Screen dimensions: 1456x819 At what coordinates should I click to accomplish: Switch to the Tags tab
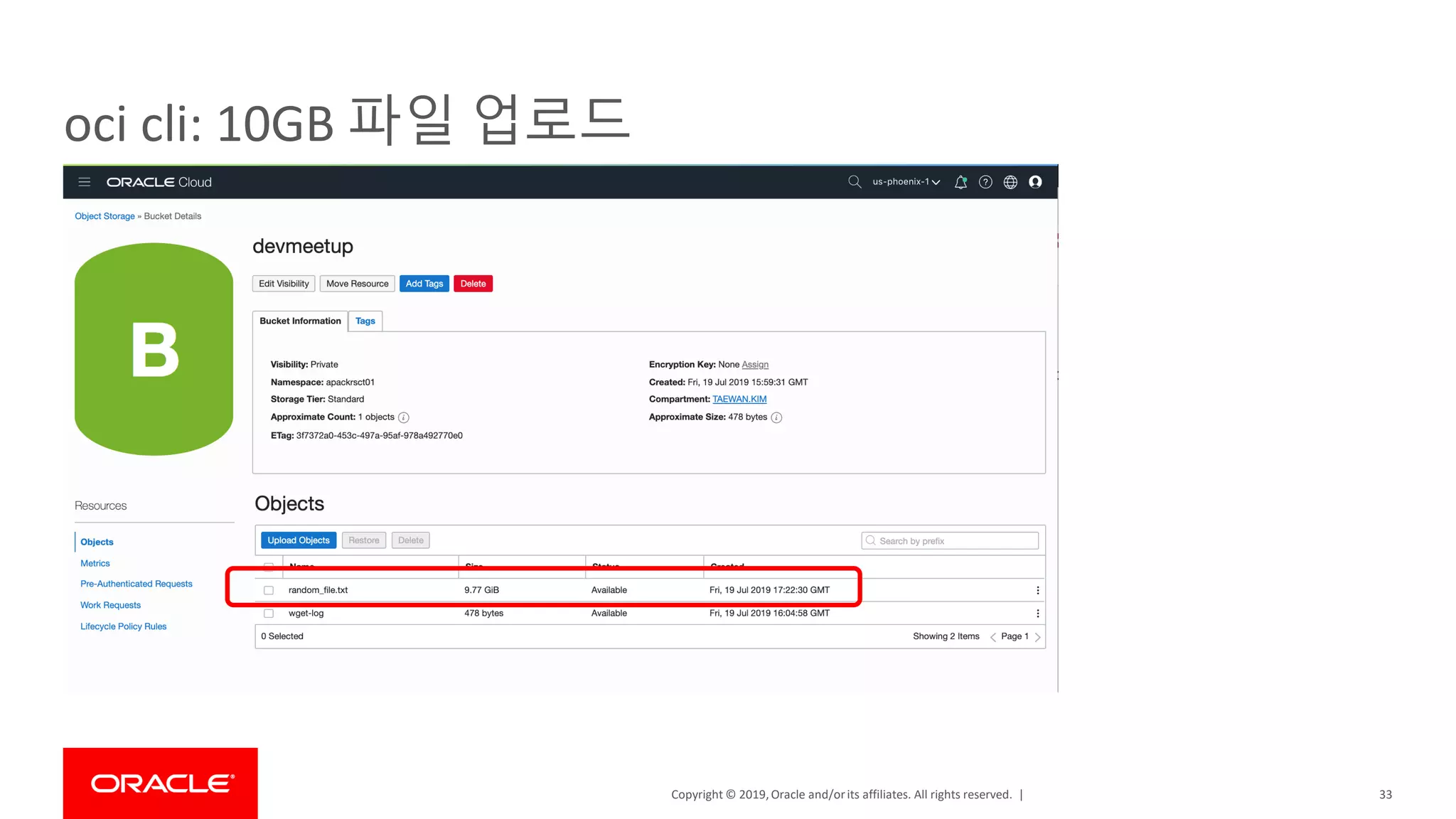click(365, 321)
